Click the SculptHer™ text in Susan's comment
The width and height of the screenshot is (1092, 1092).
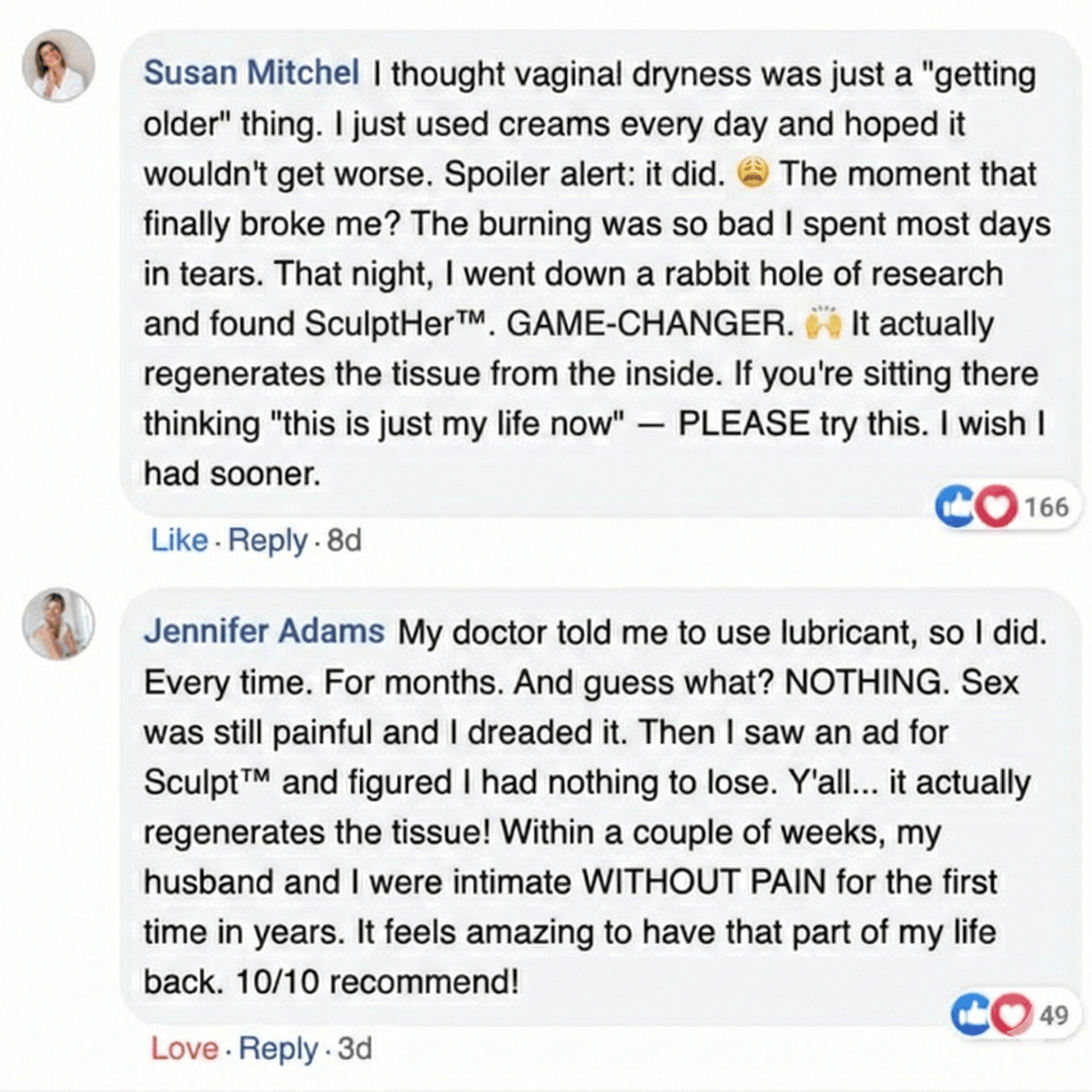tap(394, 324)
